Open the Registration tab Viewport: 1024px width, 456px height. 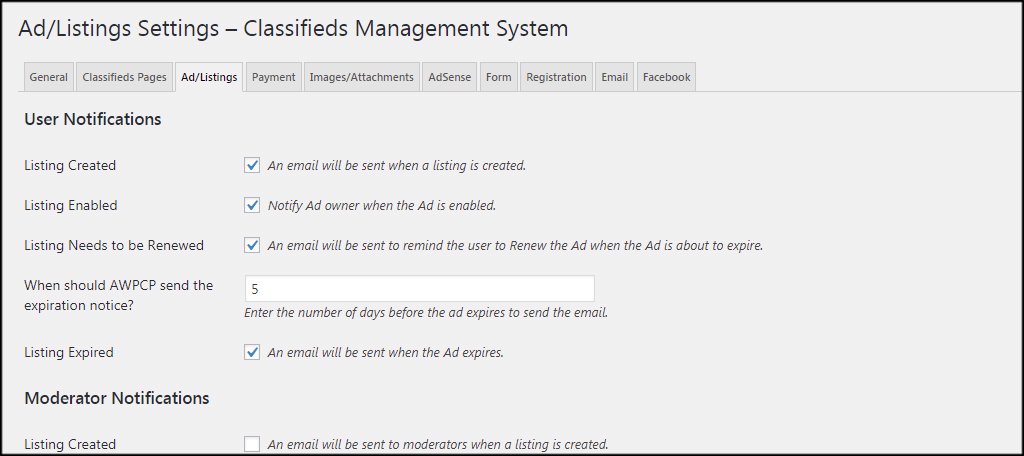pyautogui.click(x=556, y=77)
